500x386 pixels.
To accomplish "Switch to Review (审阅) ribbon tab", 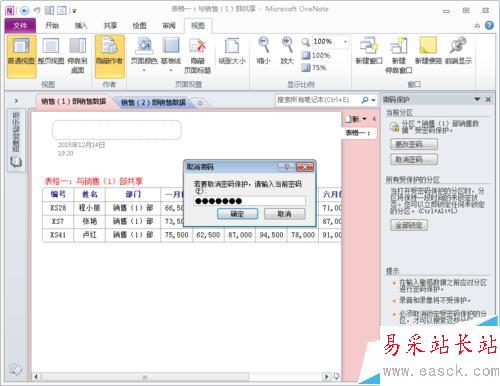I will [169, 26].
